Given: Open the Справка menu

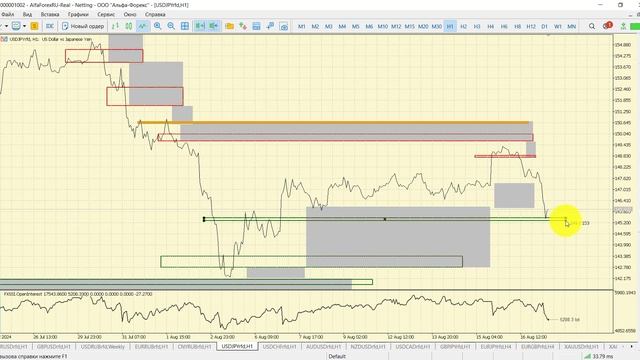Looking at the screenshot, I should (155, 14).
